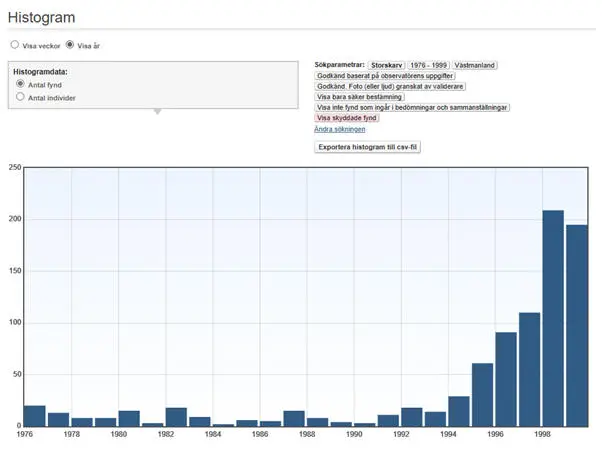Click the red Visa skyddade fynd tag

346,118
